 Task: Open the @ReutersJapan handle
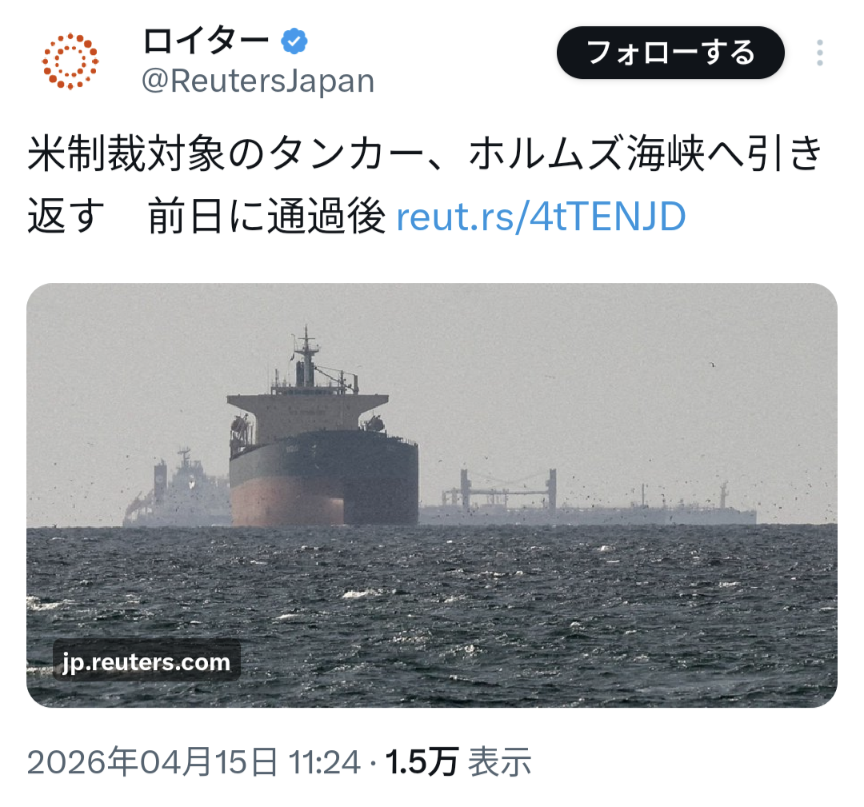coord(258,81)
